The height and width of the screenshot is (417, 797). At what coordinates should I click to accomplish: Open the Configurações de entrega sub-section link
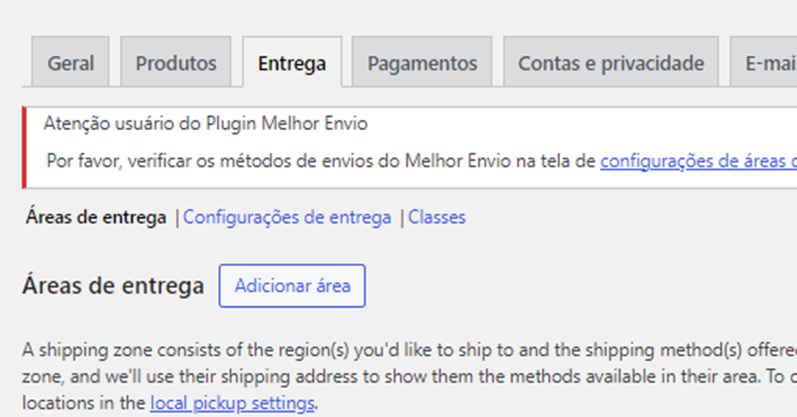pos(287,217)
